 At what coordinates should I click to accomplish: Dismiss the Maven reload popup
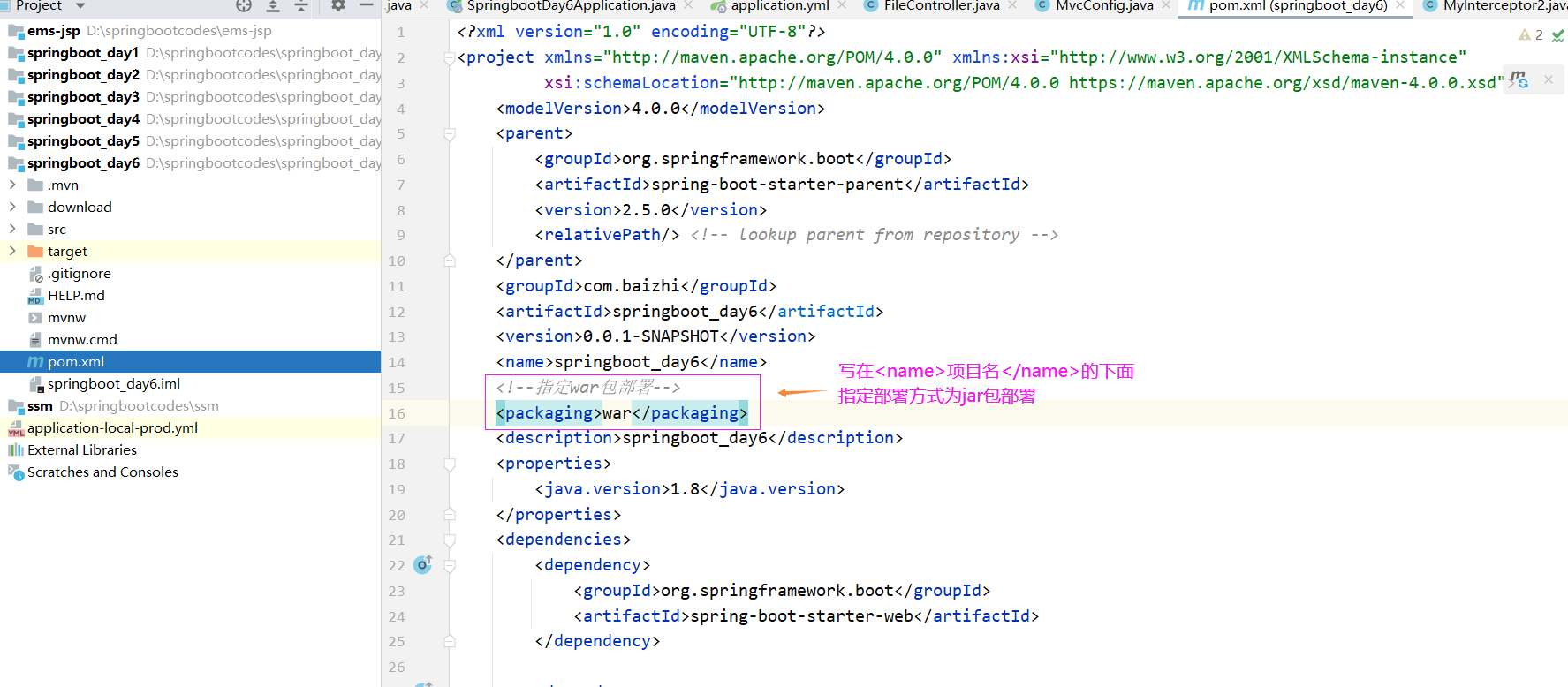[1549, 79]
